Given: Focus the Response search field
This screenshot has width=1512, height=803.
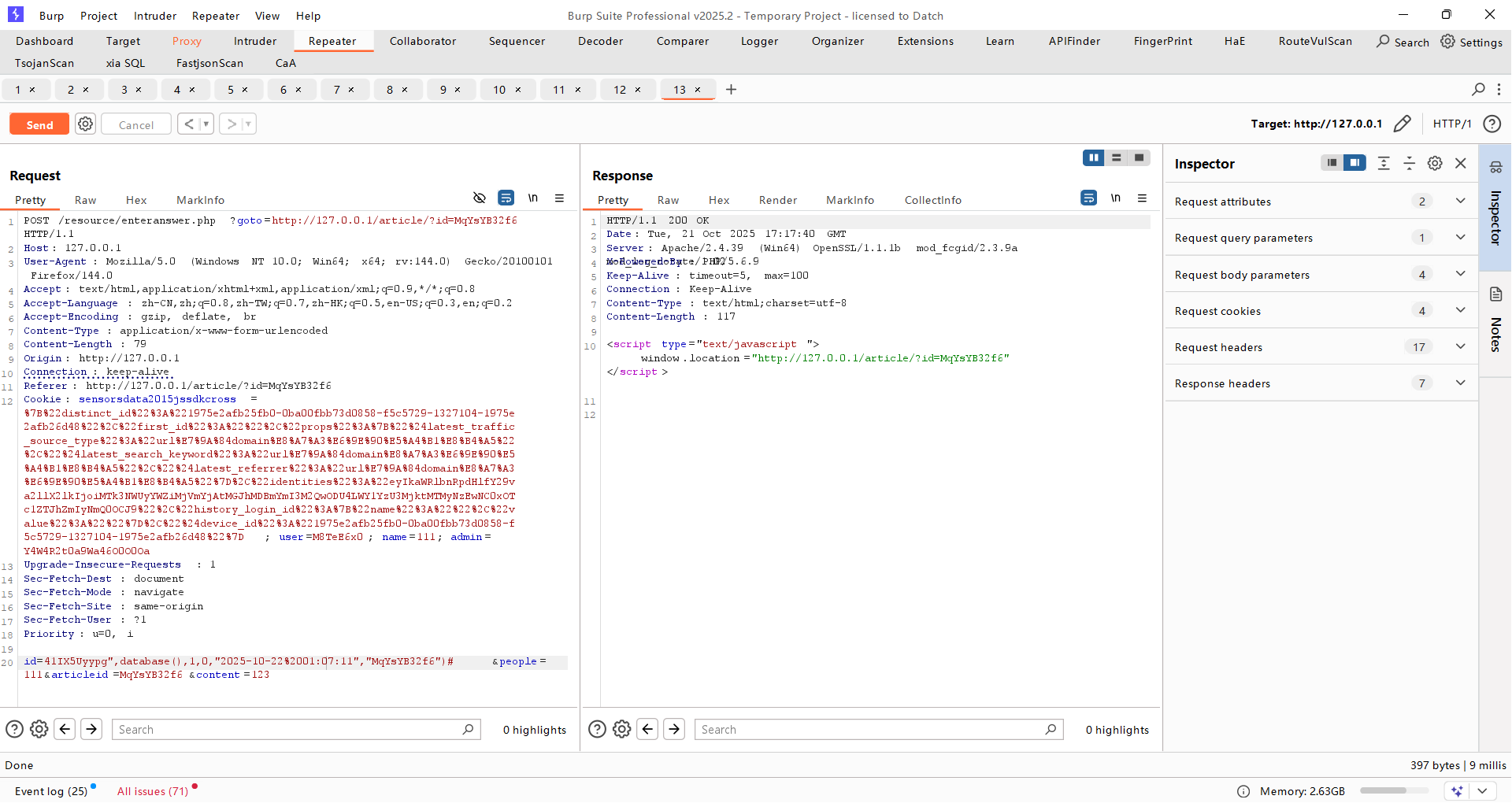Looking at the screenshot, I should (870, 729).
